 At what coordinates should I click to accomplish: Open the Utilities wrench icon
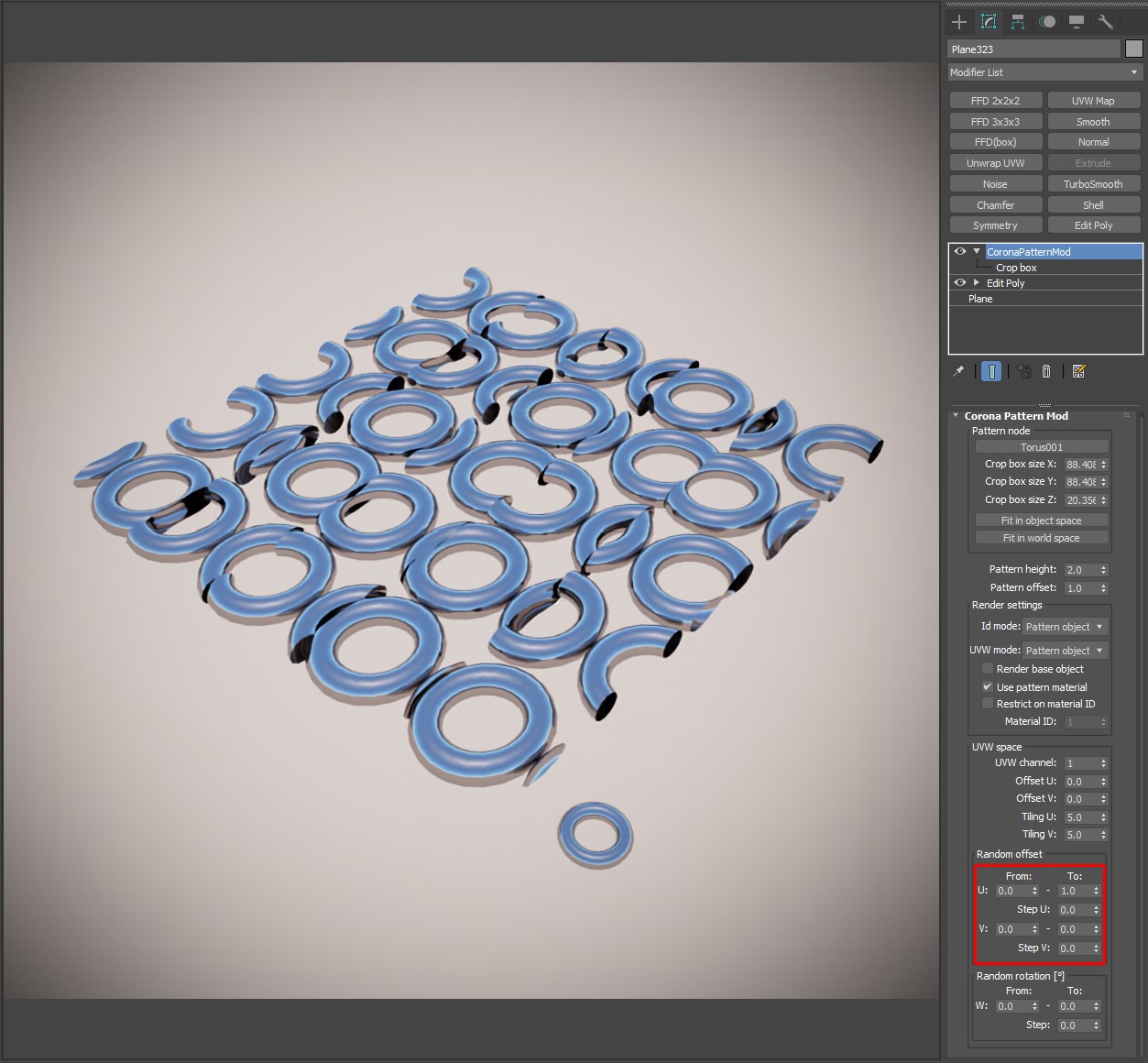coord(1106,22)
